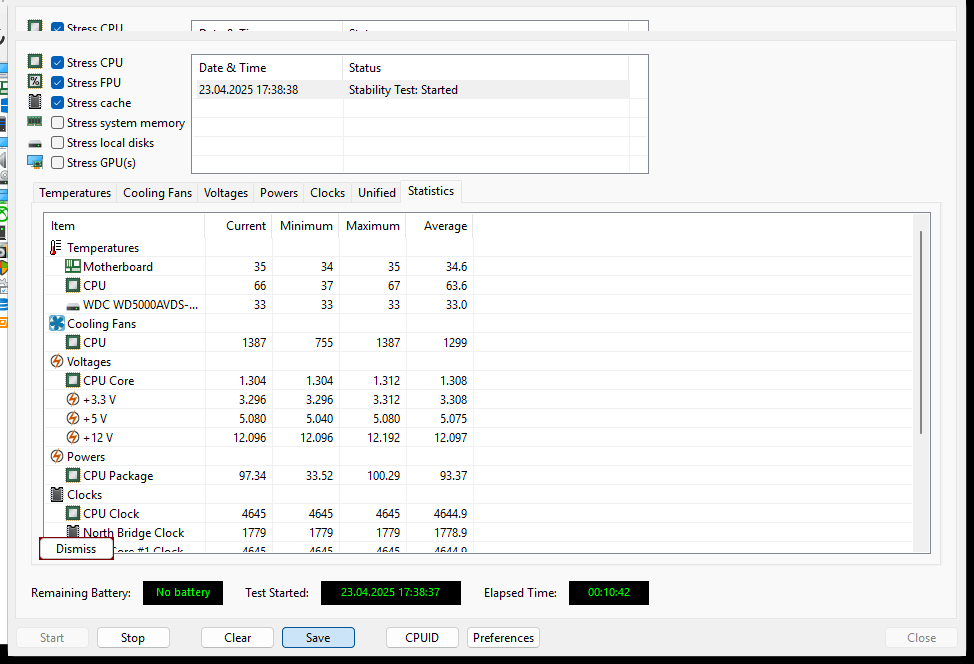974x664 pixels.
Task: Click the chip icon beside Stress cache
Action: pos(35,102)
